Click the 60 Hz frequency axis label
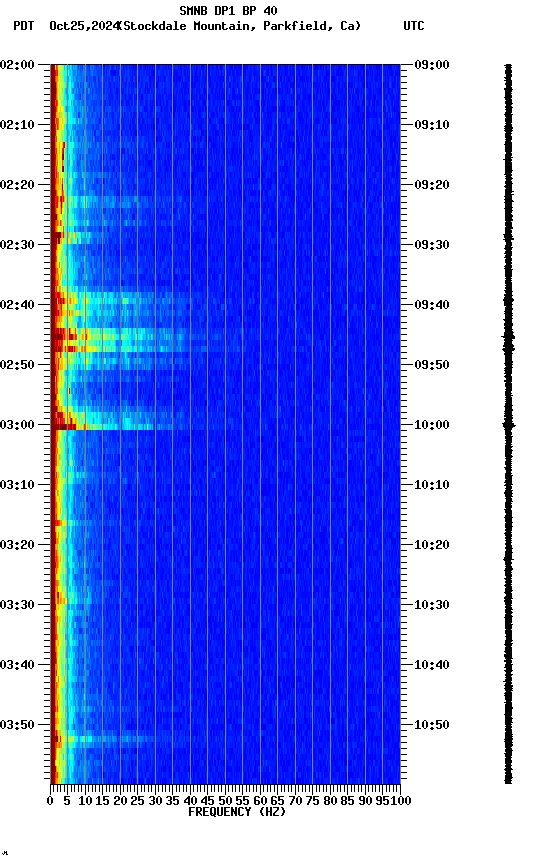Viewport: 552px width, 864px height. pyautogui.click(x=260, y=801)
